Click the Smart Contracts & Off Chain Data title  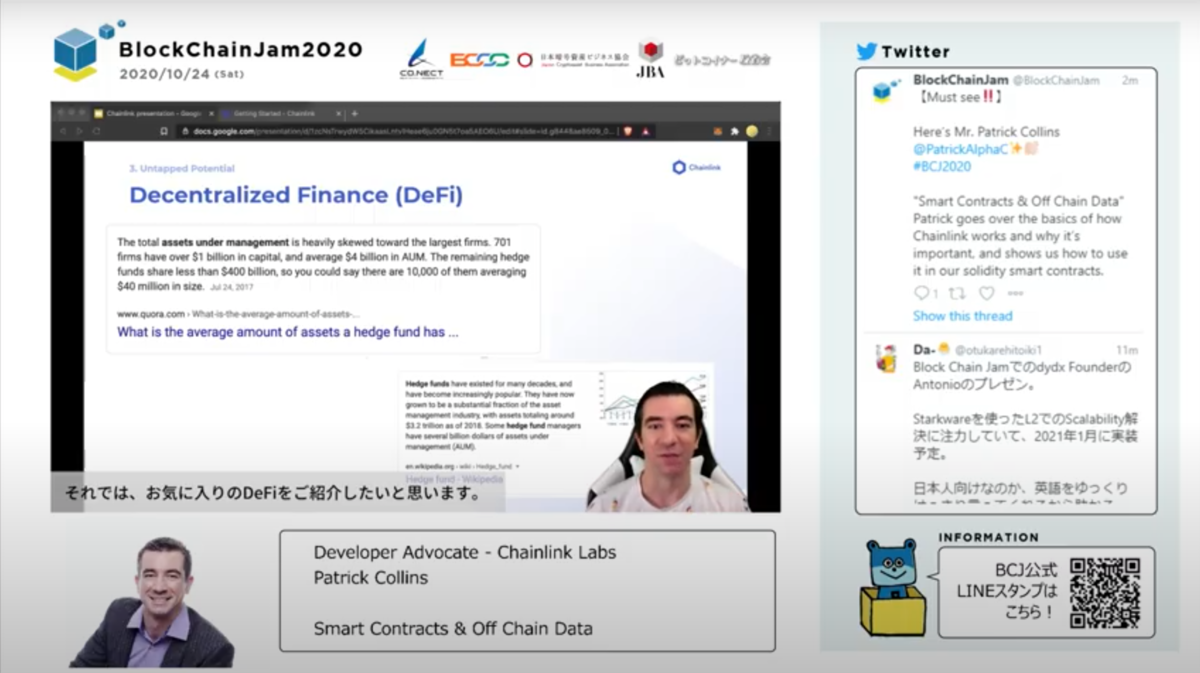[x=453, y=629]
